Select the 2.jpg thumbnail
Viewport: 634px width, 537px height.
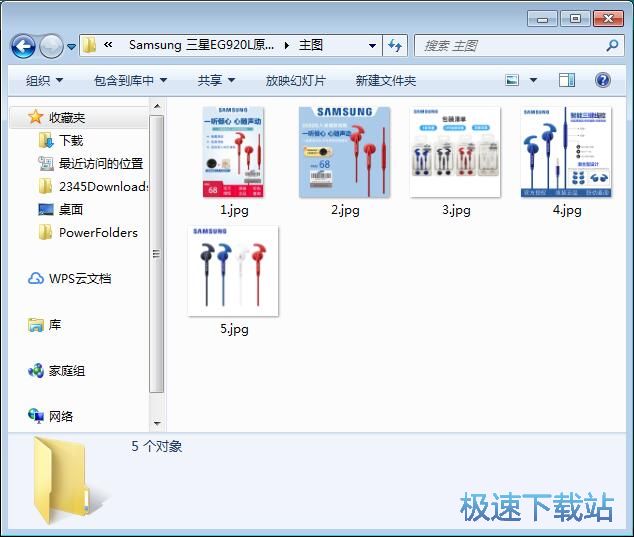[344, 152]
